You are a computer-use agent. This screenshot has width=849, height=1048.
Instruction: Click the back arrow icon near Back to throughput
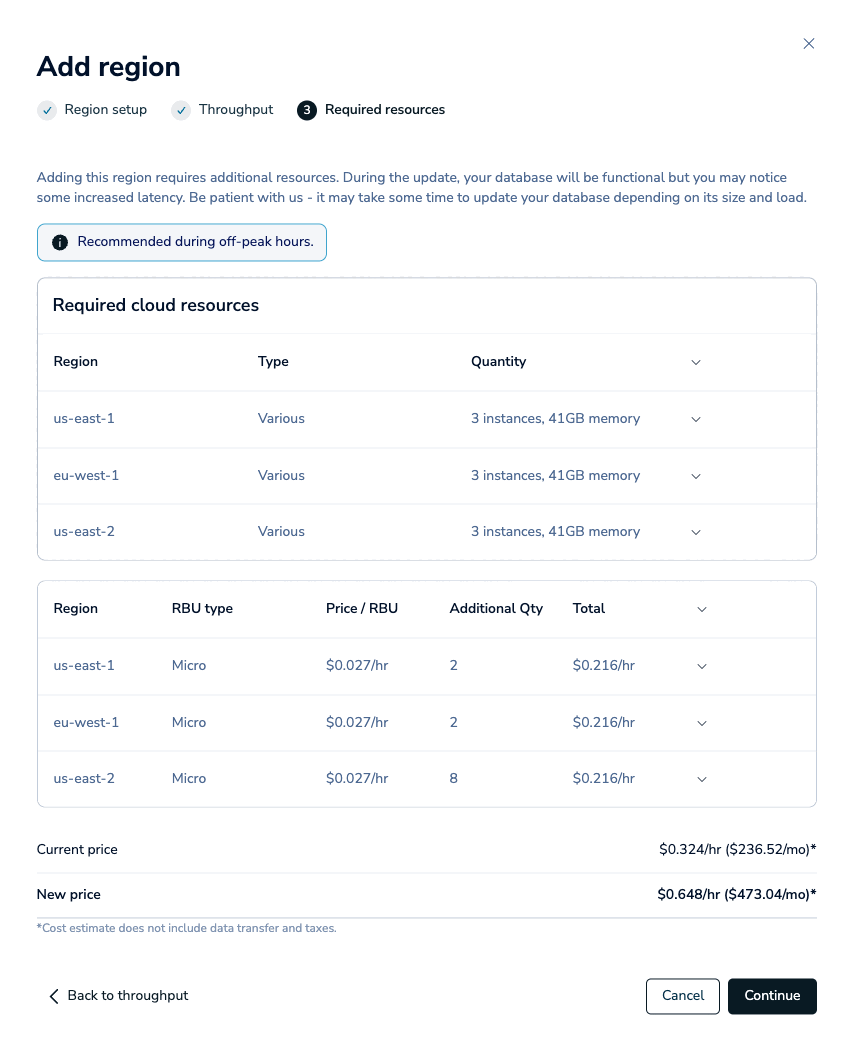pos(54,996)
